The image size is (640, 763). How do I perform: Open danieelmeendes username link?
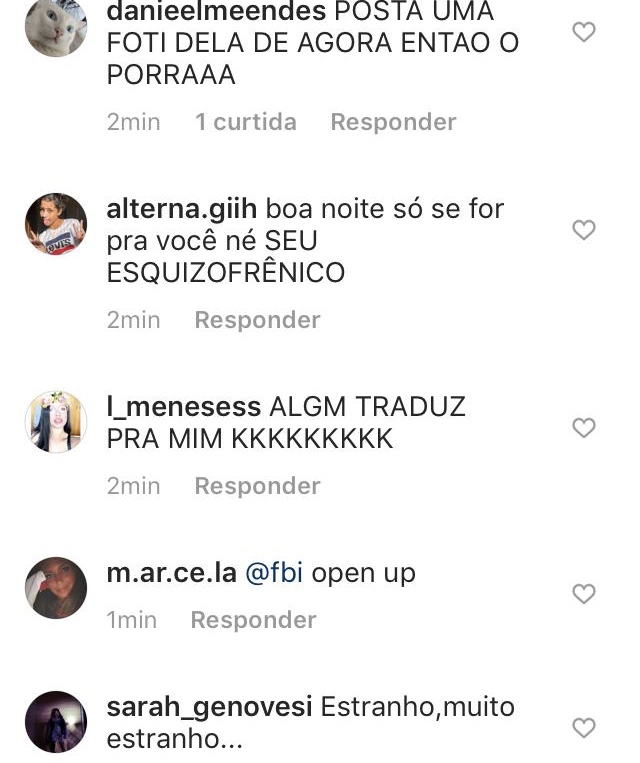pyautogui.click(x=216, y=12)
